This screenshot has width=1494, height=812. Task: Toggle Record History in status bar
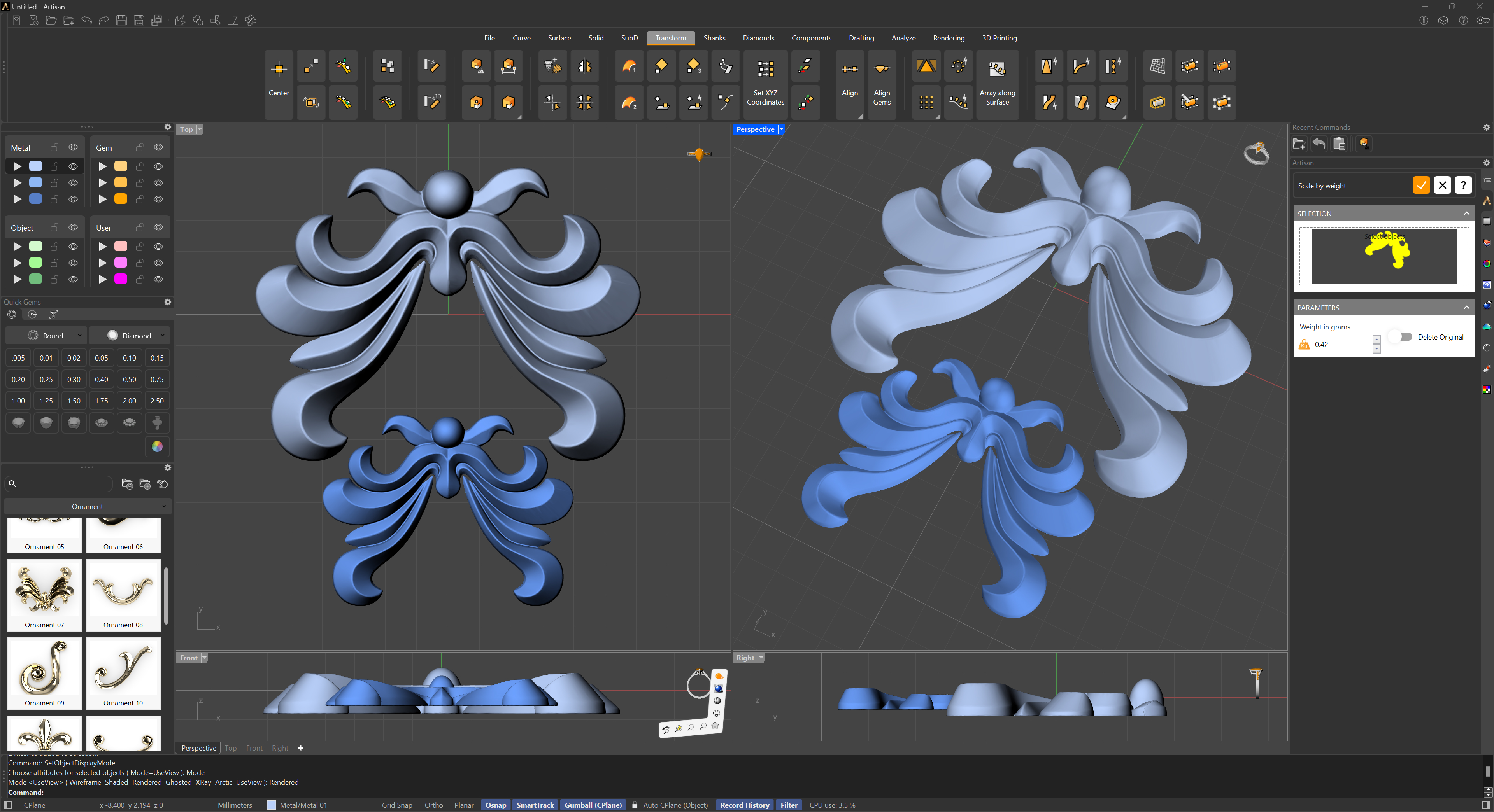[x=745, y=805]
